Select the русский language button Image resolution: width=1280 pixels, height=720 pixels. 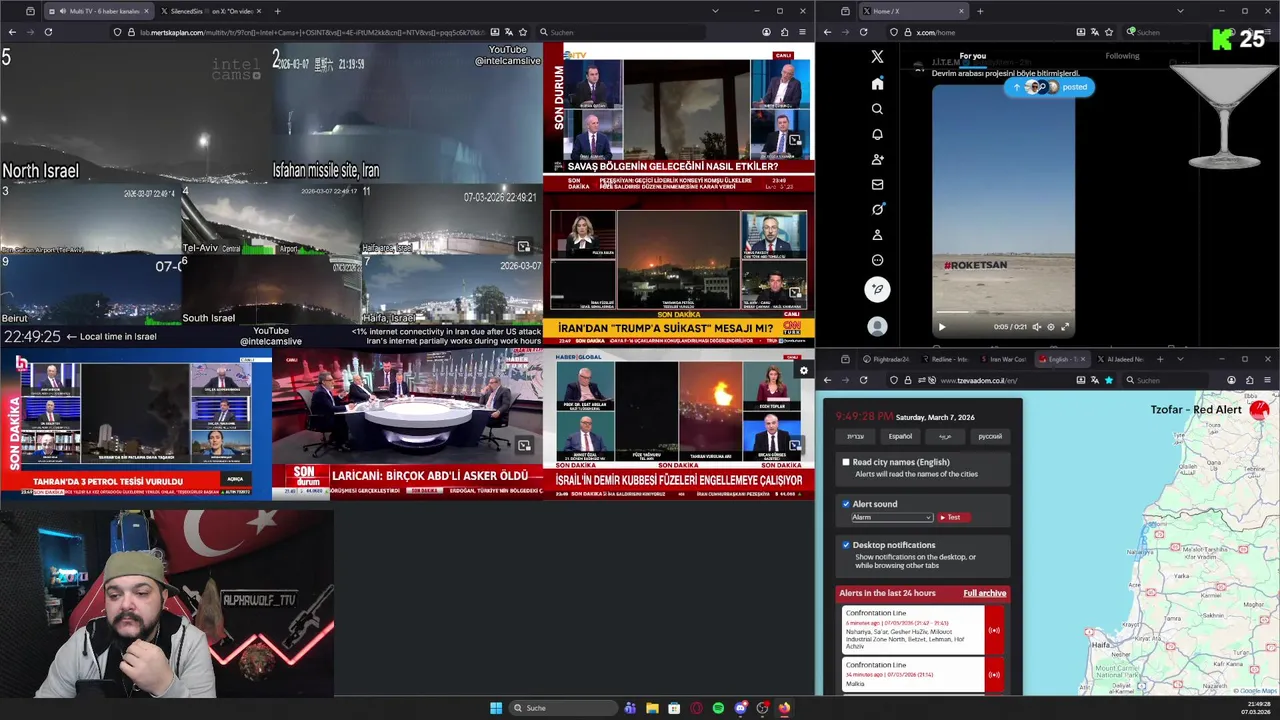click(x=989, y=436)
